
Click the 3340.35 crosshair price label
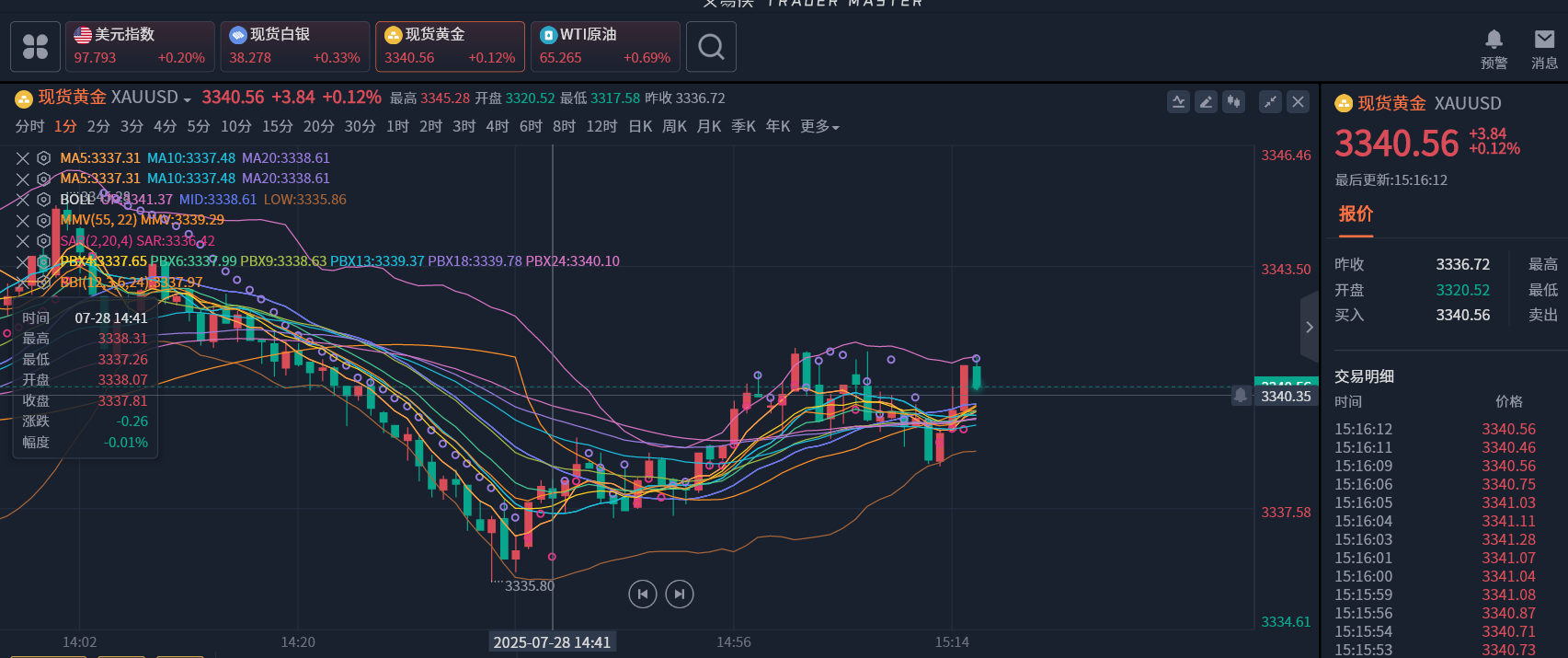[1287, 396]
